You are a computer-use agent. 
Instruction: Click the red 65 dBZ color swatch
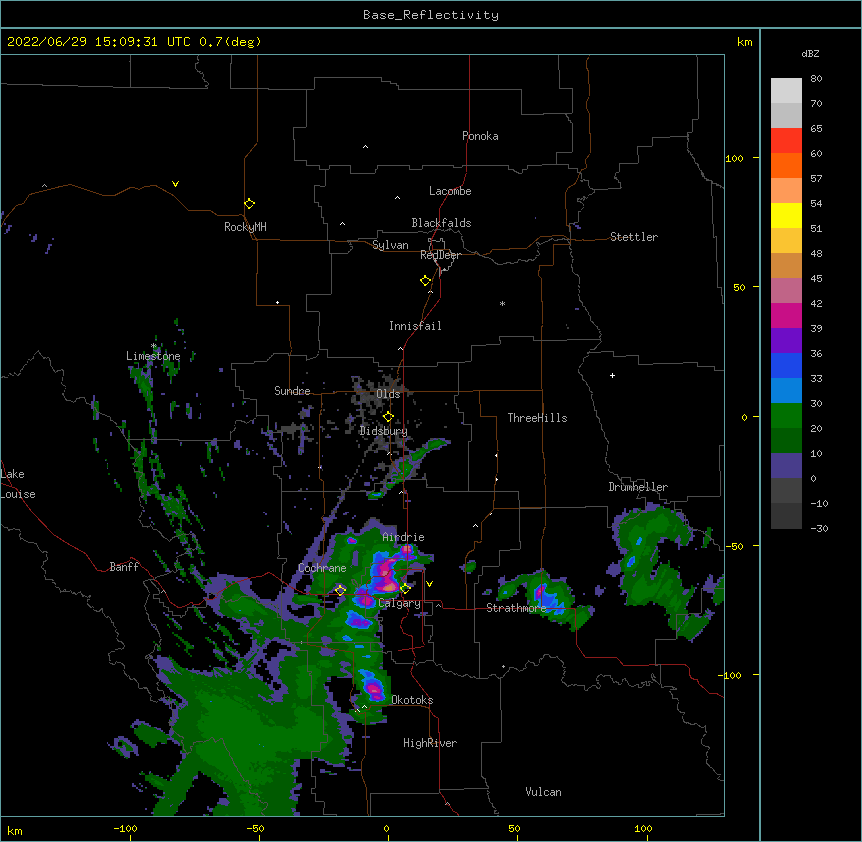(786, 140)
